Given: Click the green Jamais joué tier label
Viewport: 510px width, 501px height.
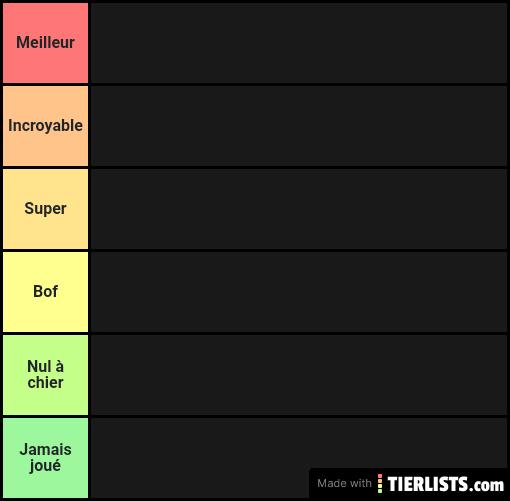Looking at the screenshot, I should point(46,458).
